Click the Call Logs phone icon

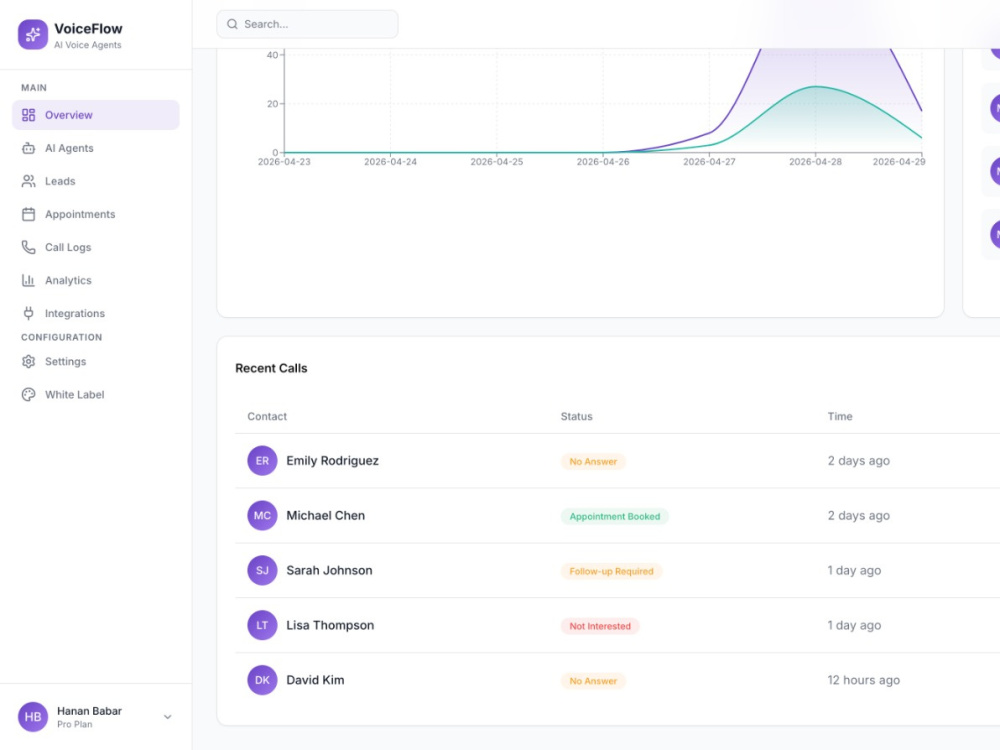(28, 247)
